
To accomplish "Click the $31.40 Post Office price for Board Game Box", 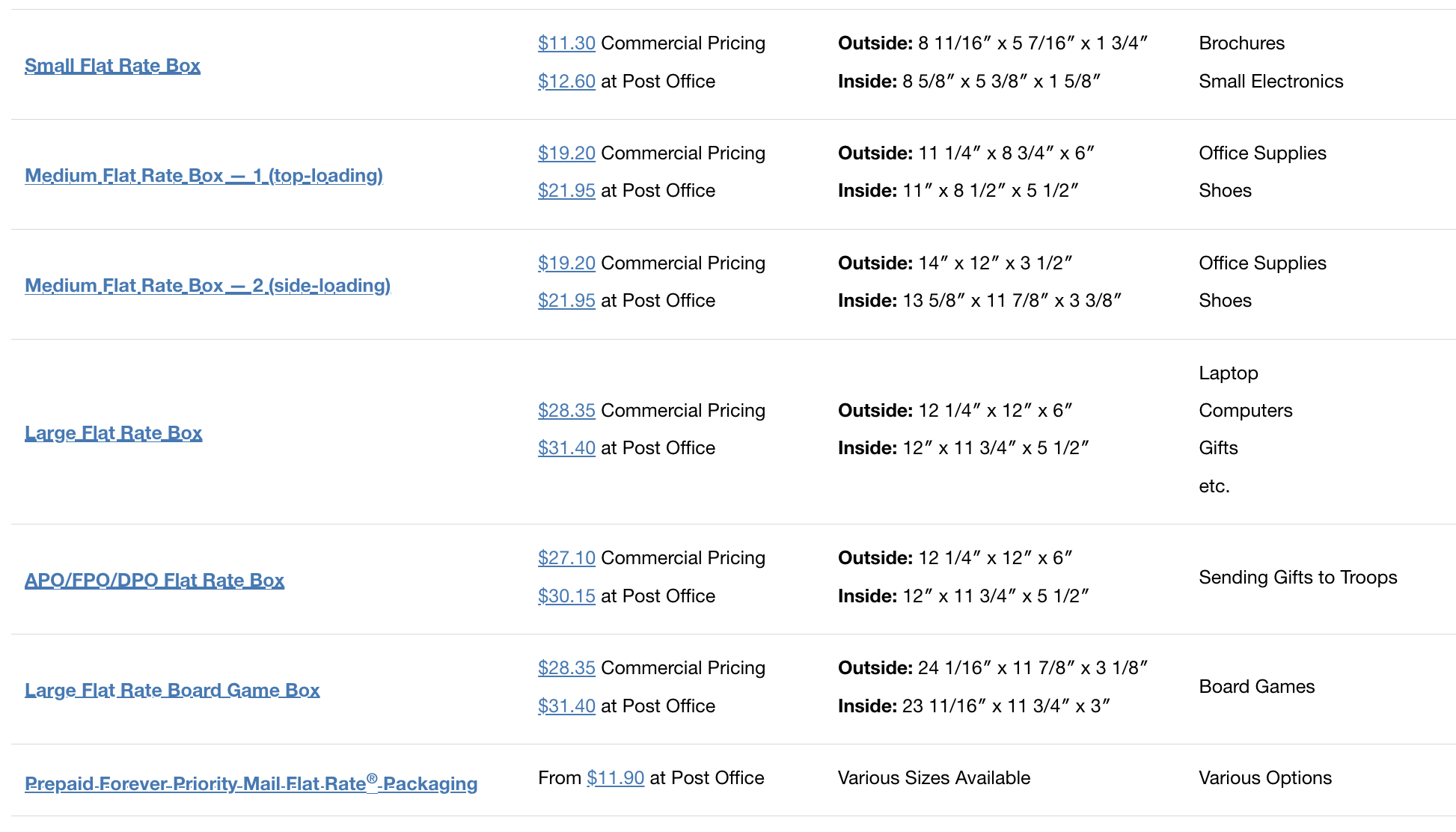I will point(566,706).
